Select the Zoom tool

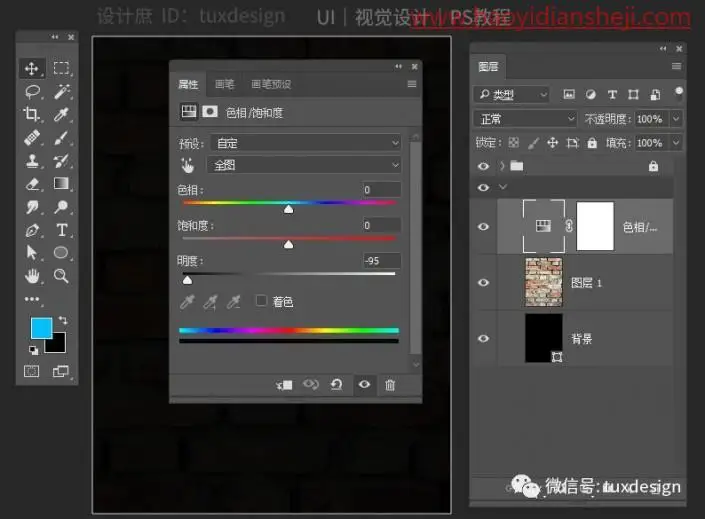[61, 276]
